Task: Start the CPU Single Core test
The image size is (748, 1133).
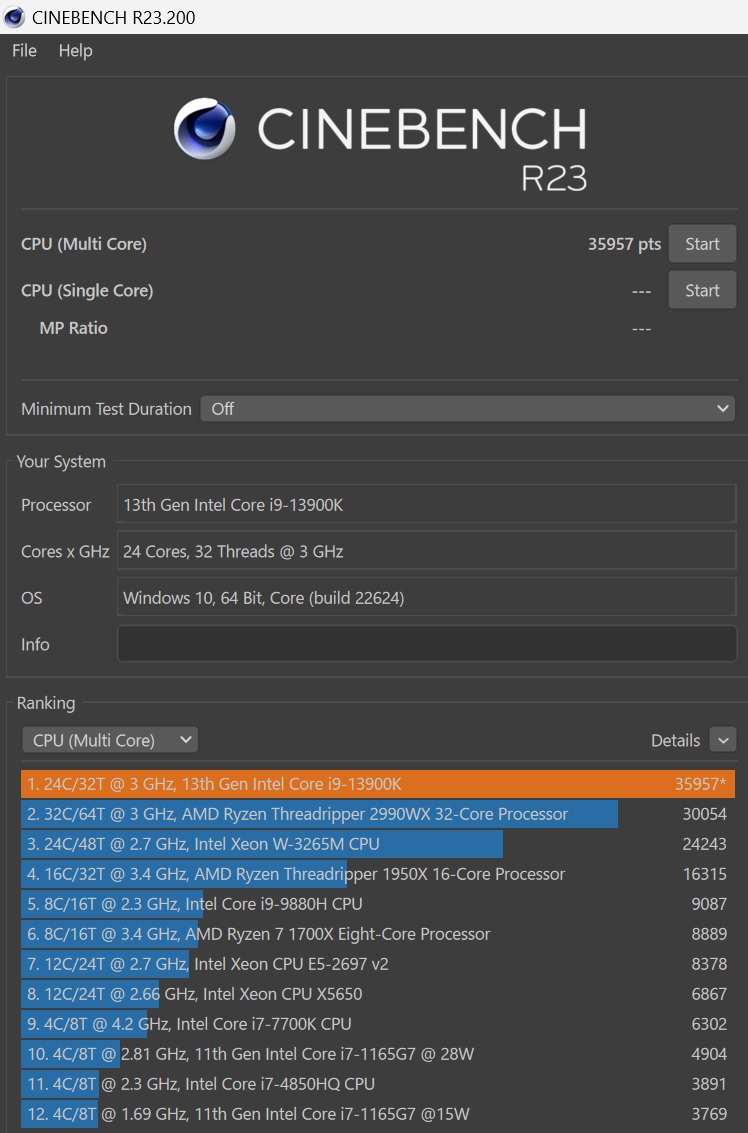Action: [702, 290]
